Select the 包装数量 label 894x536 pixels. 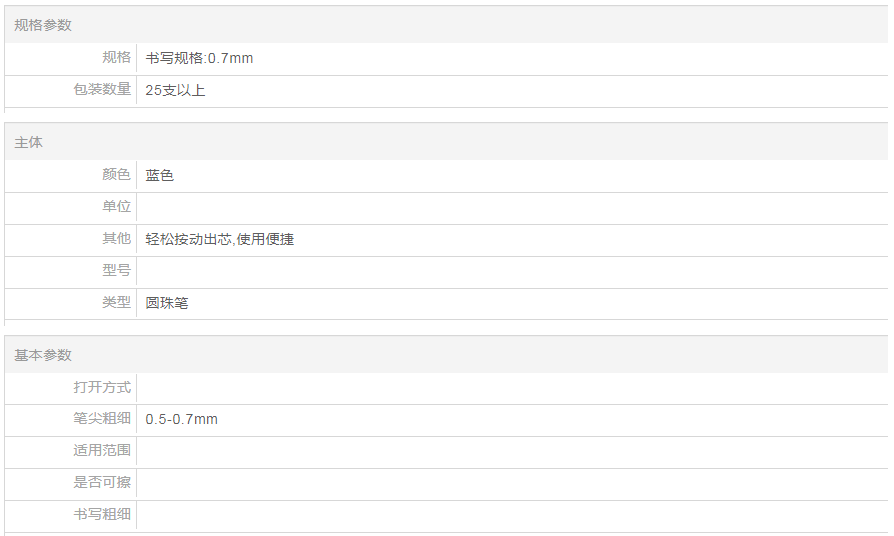point(102,90)
